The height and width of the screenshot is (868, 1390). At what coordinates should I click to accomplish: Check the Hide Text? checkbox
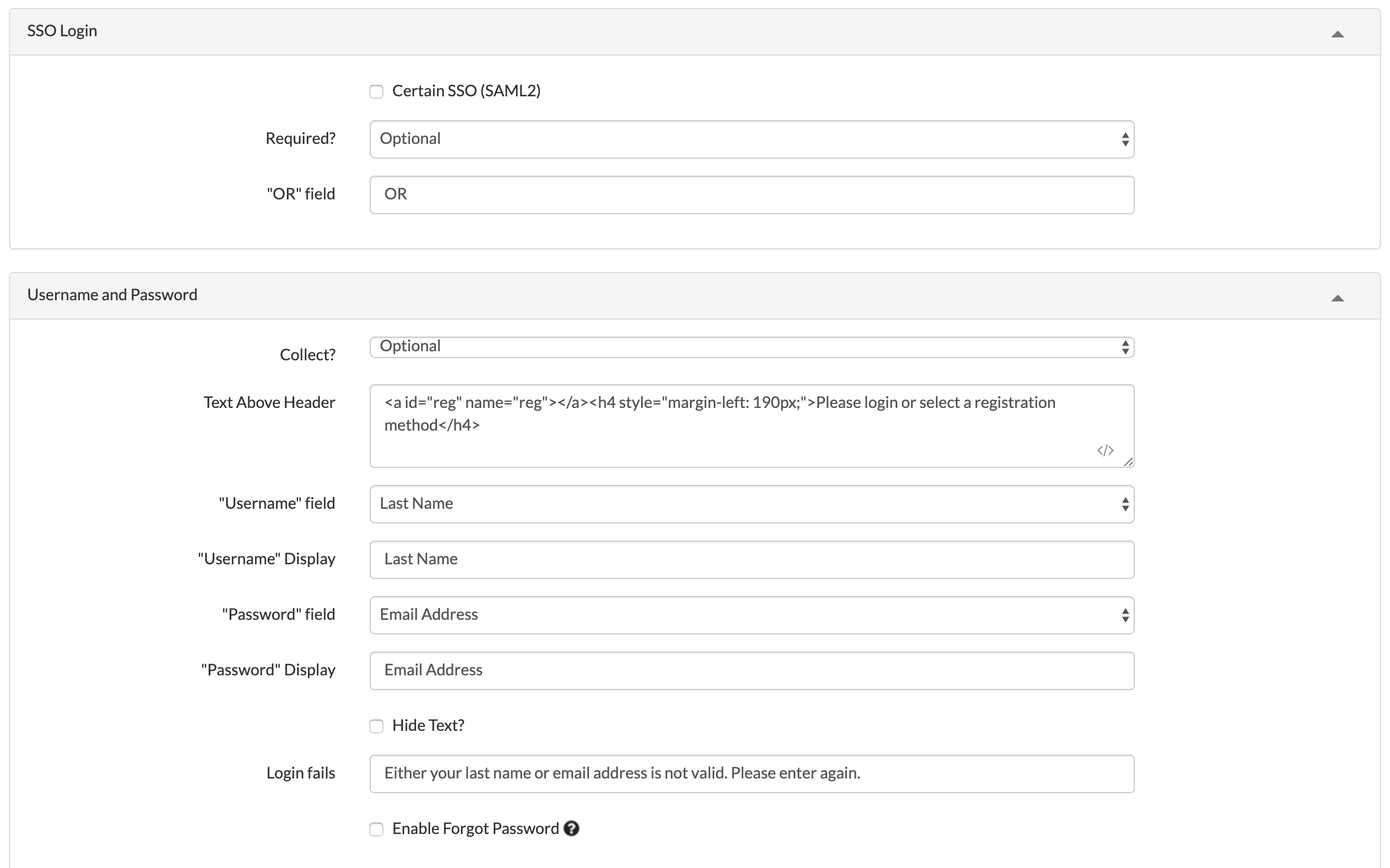(376, 726)
